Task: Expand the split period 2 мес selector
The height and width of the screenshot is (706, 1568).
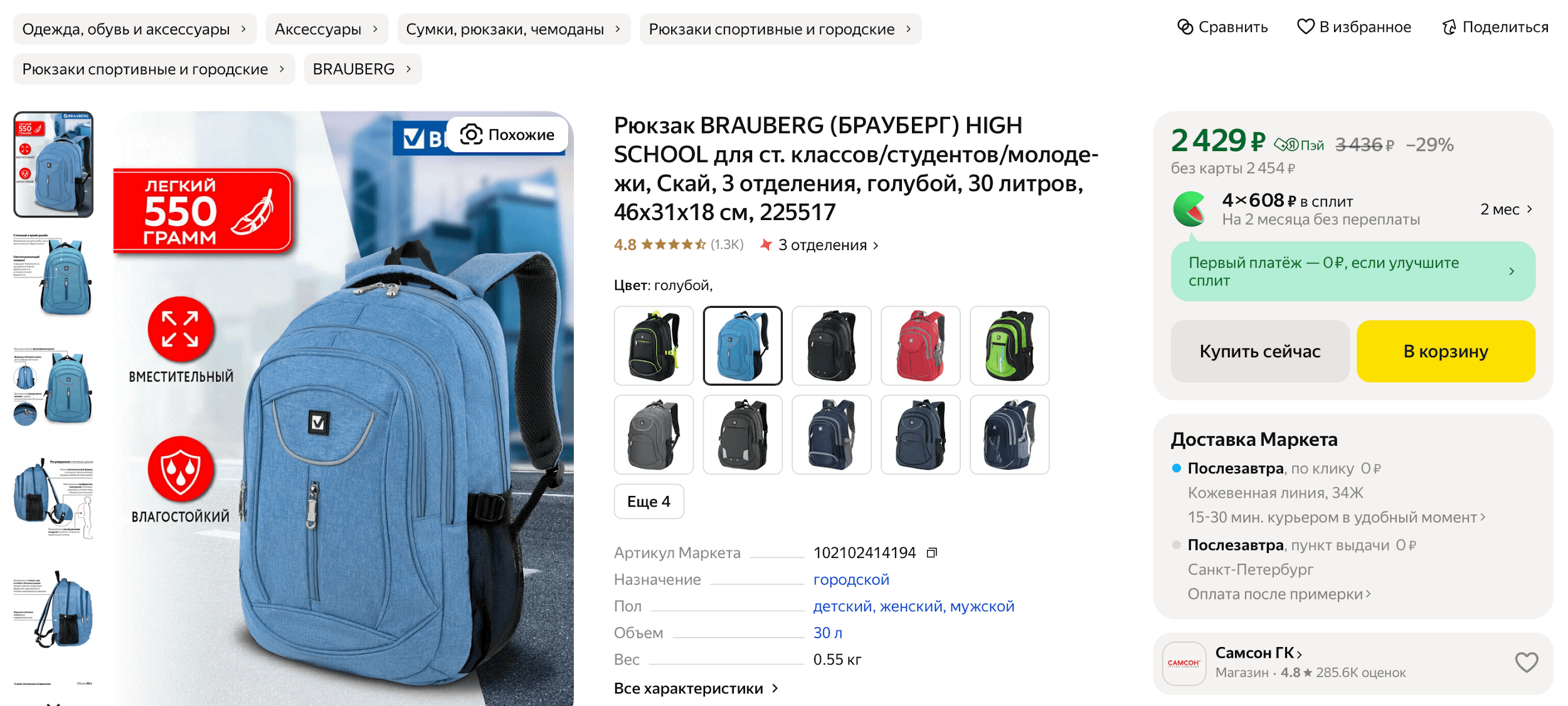Action: [x=1507, y=209]
